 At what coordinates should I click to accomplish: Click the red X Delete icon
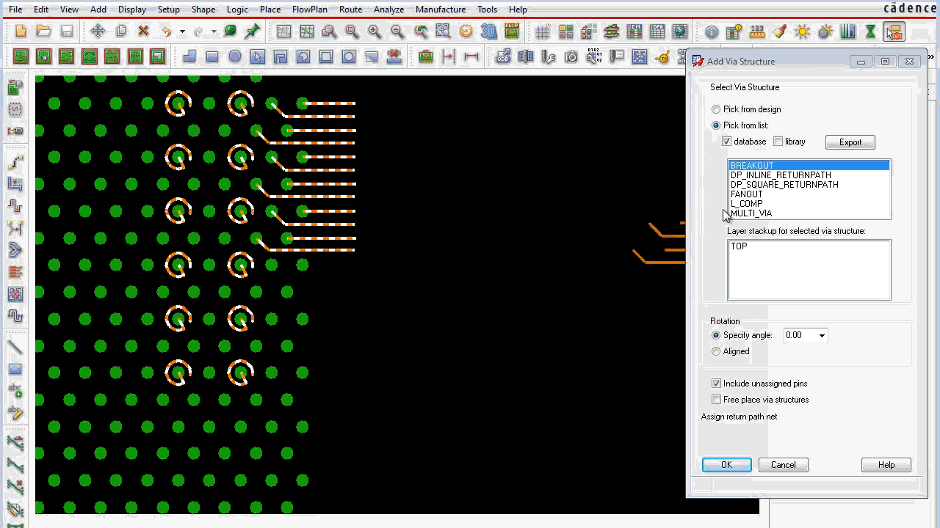(143, 31)
